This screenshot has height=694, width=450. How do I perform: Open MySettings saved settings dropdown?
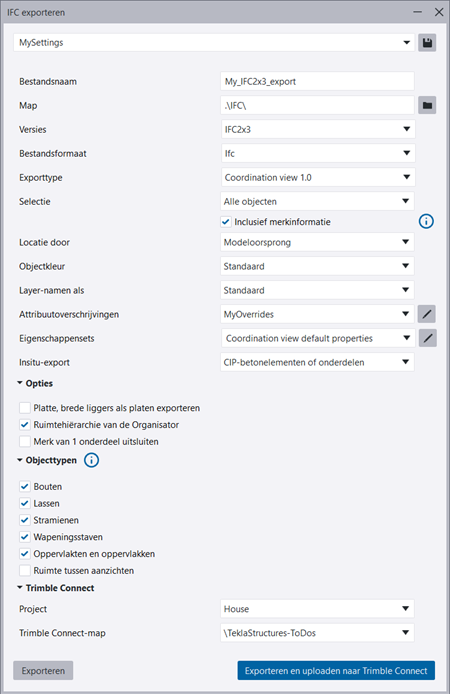(214, 43)
